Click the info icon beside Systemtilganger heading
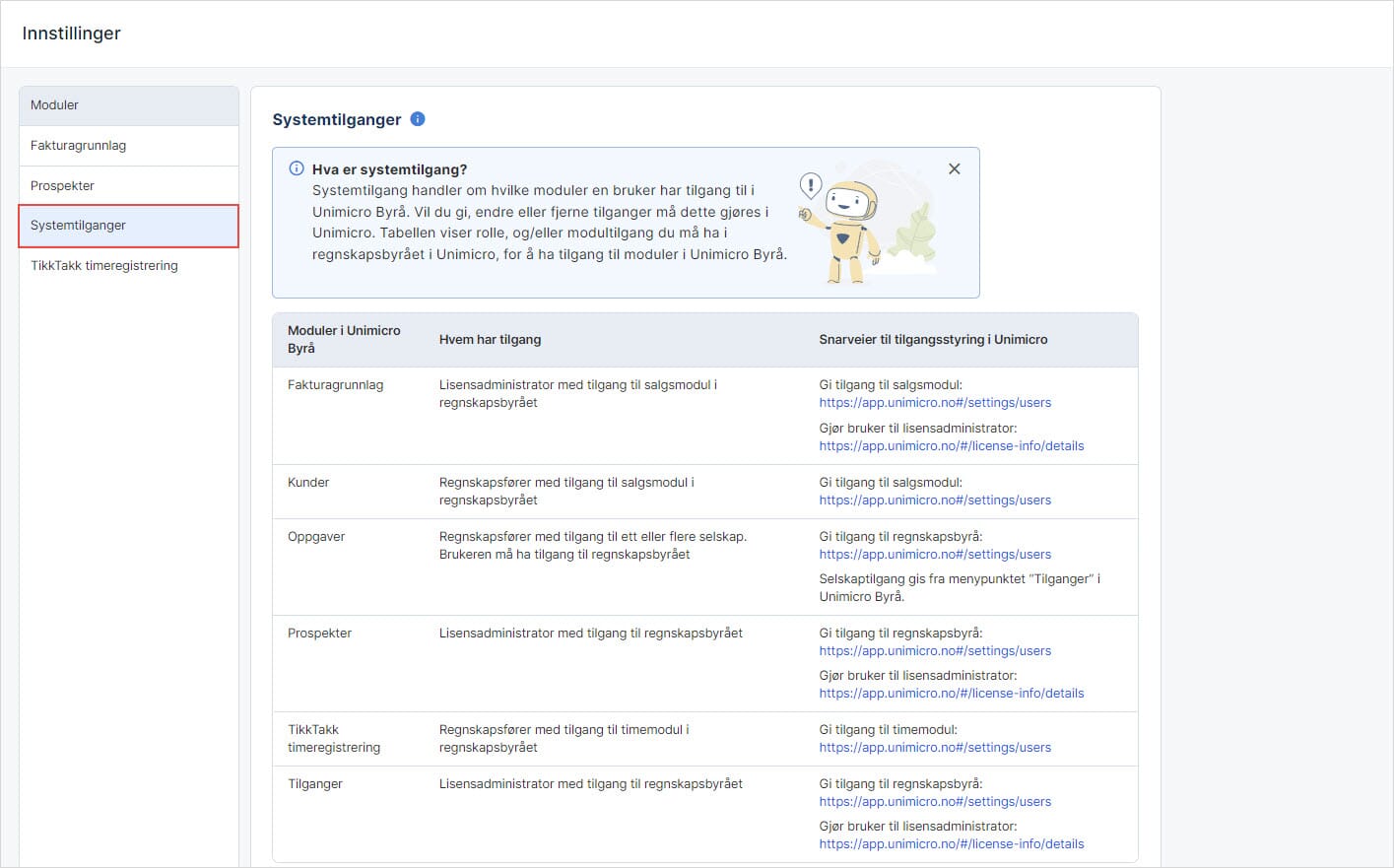The height and width of the screenshot is (868, 1394). tap(418, 119)
